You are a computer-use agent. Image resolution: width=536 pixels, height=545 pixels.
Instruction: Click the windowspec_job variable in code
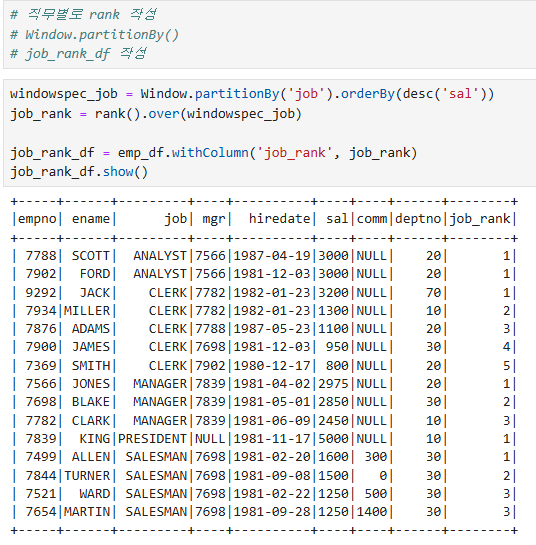(x=64, y=94)
